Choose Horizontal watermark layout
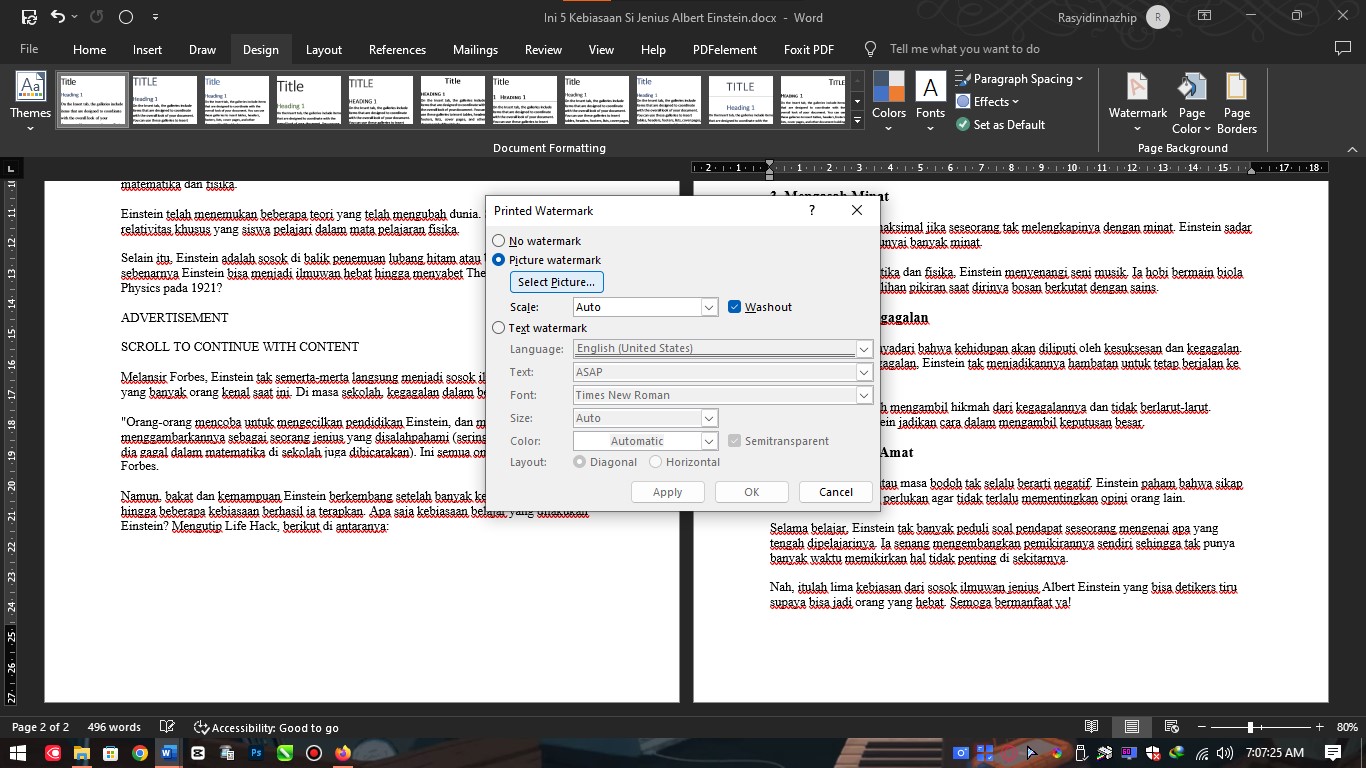The height and width of the screenshot is (768, 1366). 656,461
